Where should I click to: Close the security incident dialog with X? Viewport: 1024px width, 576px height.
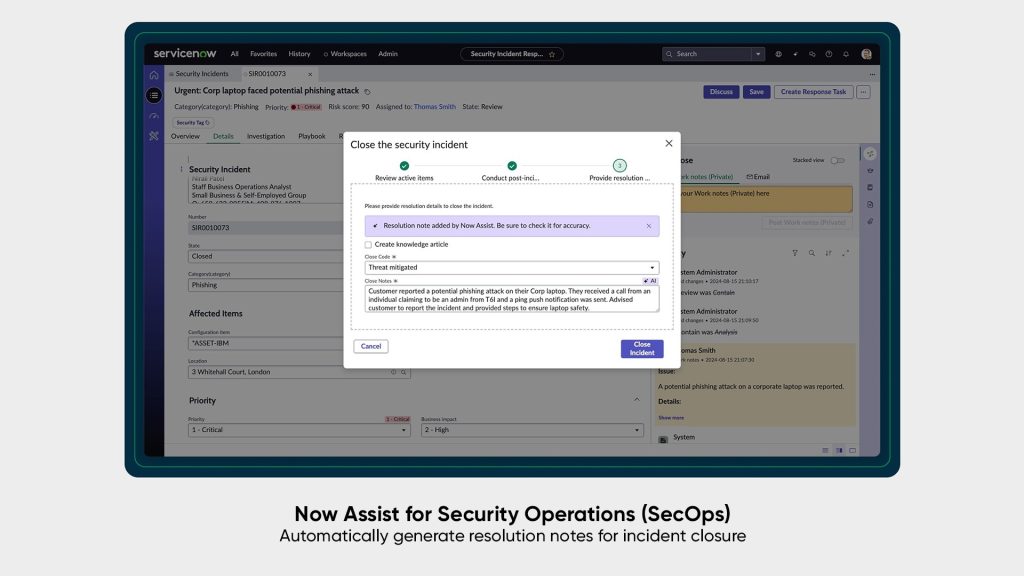669,144
